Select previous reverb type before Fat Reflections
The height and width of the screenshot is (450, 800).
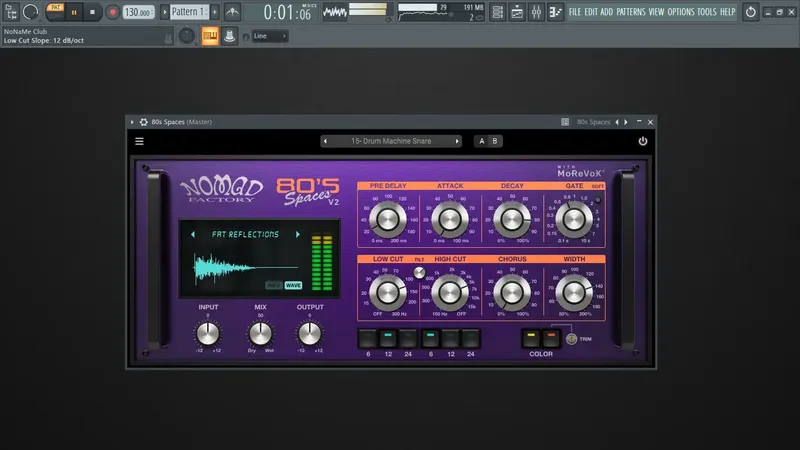193,235
